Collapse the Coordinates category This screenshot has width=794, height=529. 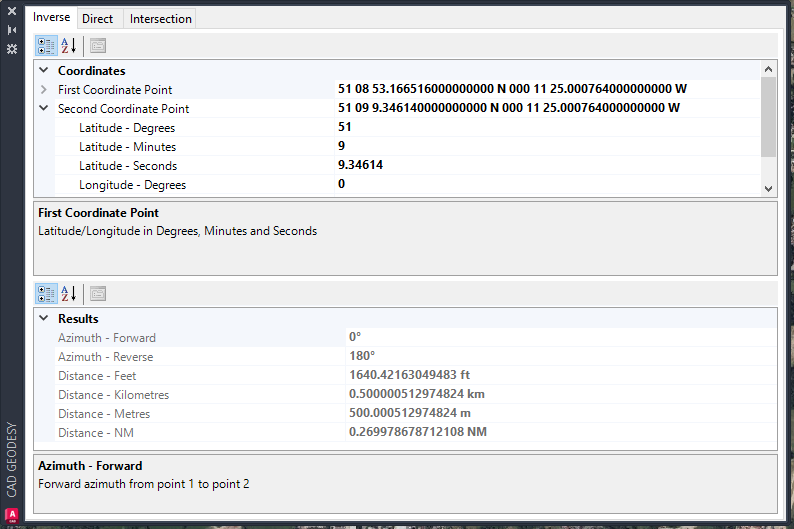(44, 71)
